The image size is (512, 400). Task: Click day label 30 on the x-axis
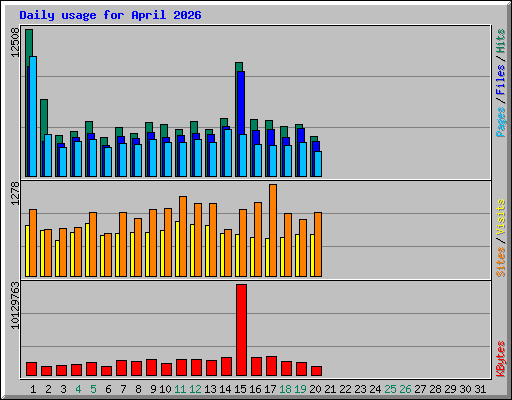[465, 389]
